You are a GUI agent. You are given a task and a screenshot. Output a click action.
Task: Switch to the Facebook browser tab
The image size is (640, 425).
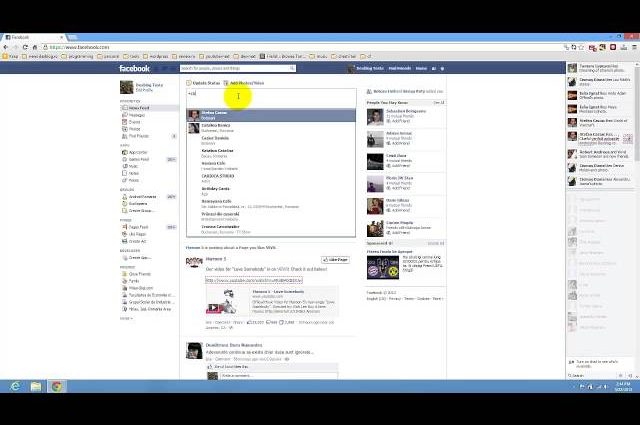pyautogui.click(x=33, y=37)
